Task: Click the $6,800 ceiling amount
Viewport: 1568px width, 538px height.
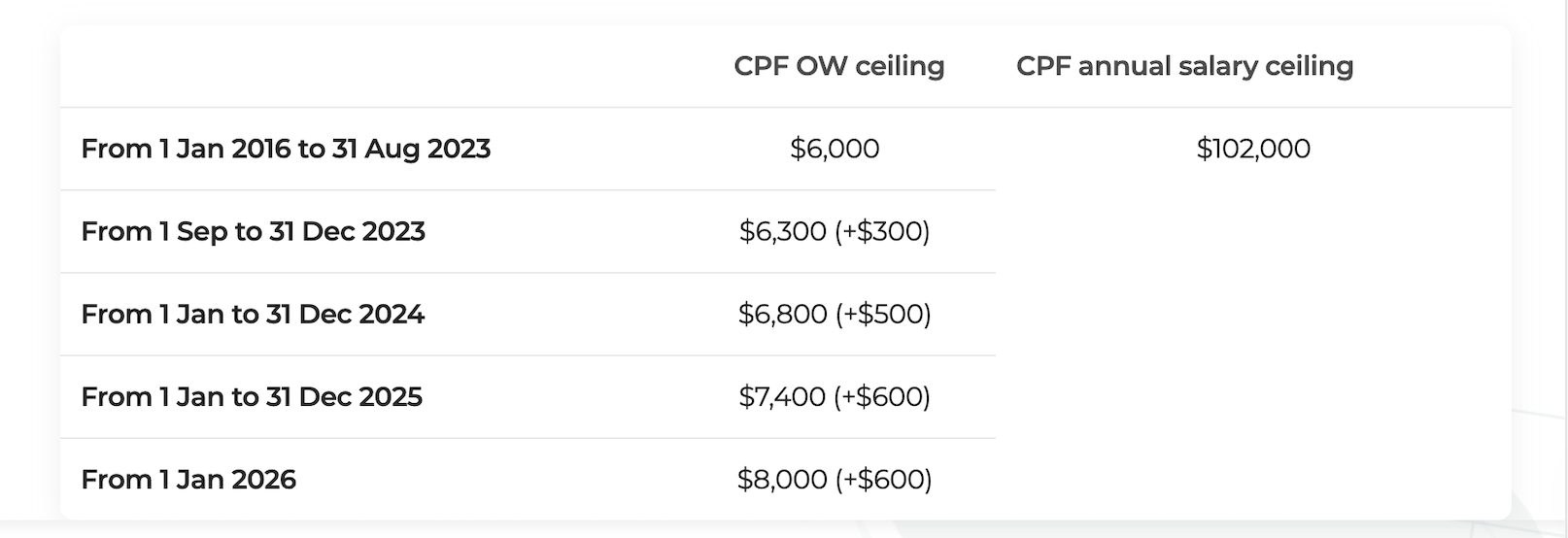Action: pyautogui.click(x=782, y=314)
